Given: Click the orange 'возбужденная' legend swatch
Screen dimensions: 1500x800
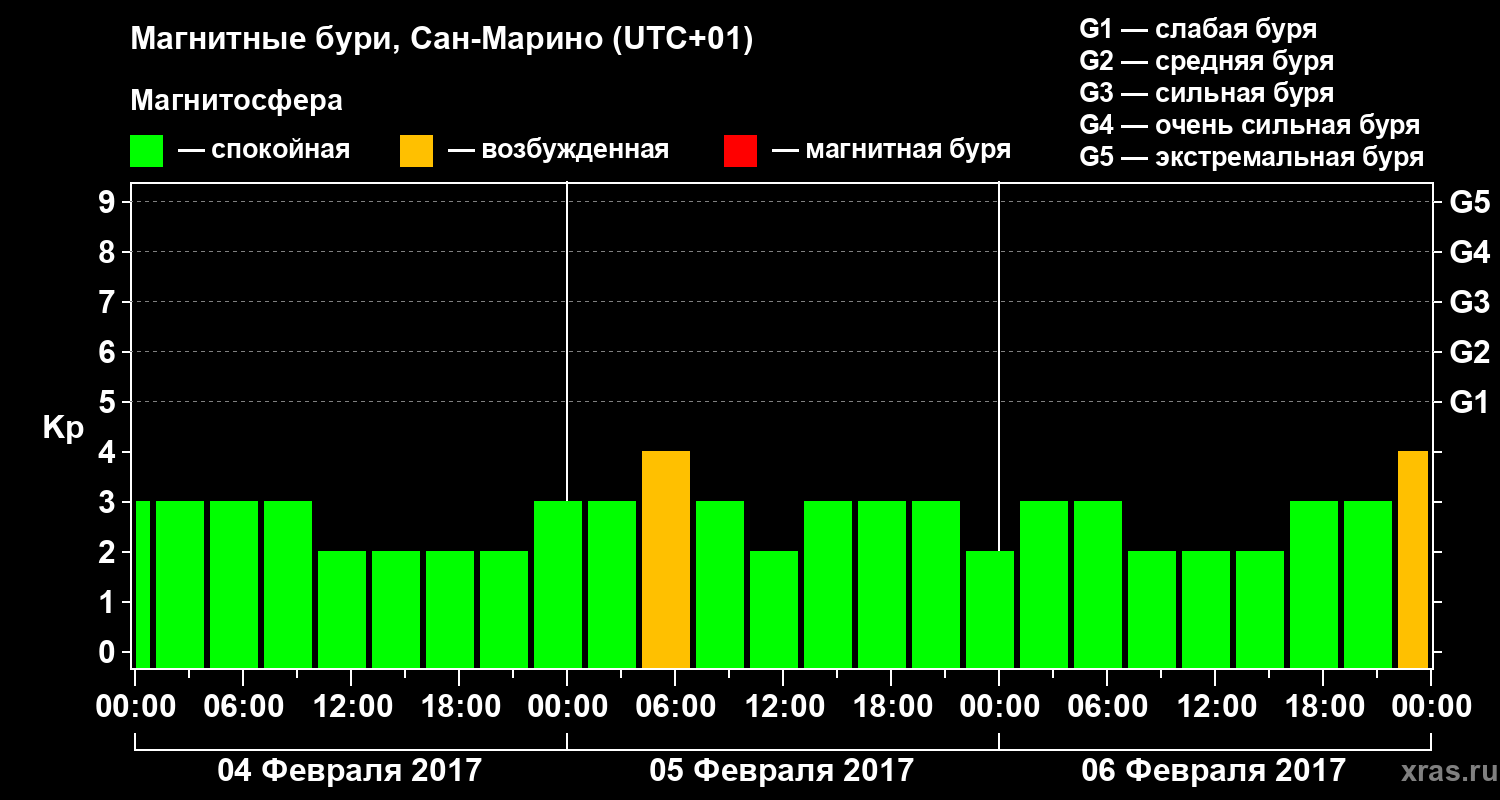Looking at the screenshot, I should (x=416, y=151).
